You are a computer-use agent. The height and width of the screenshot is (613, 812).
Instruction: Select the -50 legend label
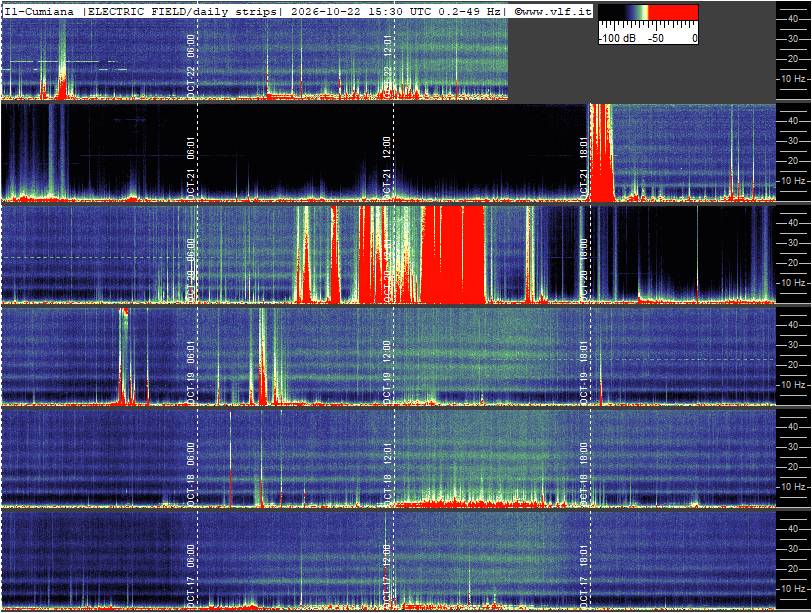point(656,38)
